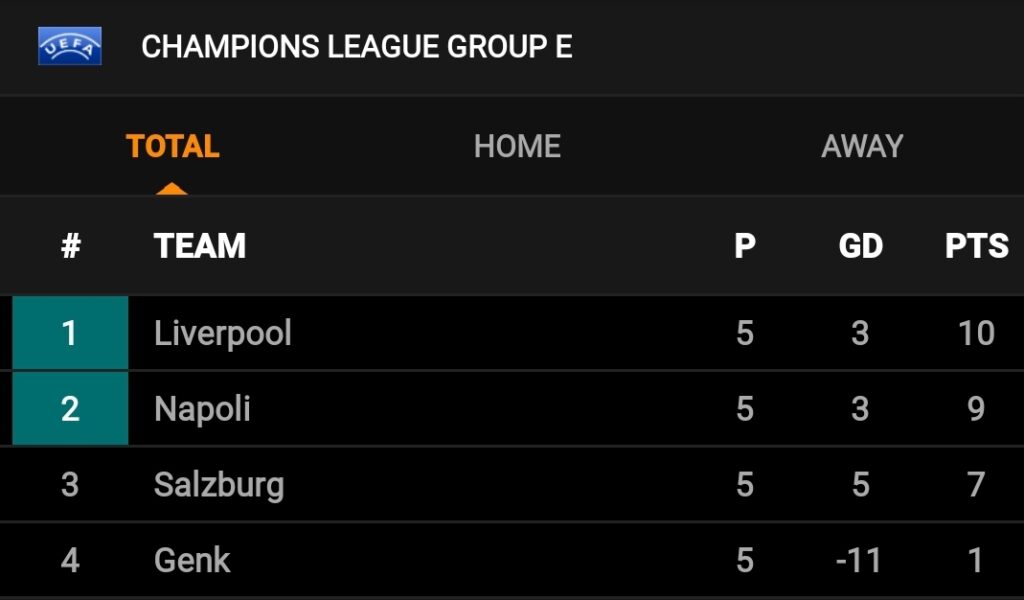The image size is (1024, 600).
Task: Open the Salzburg team row
Action: pyautogui.click(x=512, y=484)
